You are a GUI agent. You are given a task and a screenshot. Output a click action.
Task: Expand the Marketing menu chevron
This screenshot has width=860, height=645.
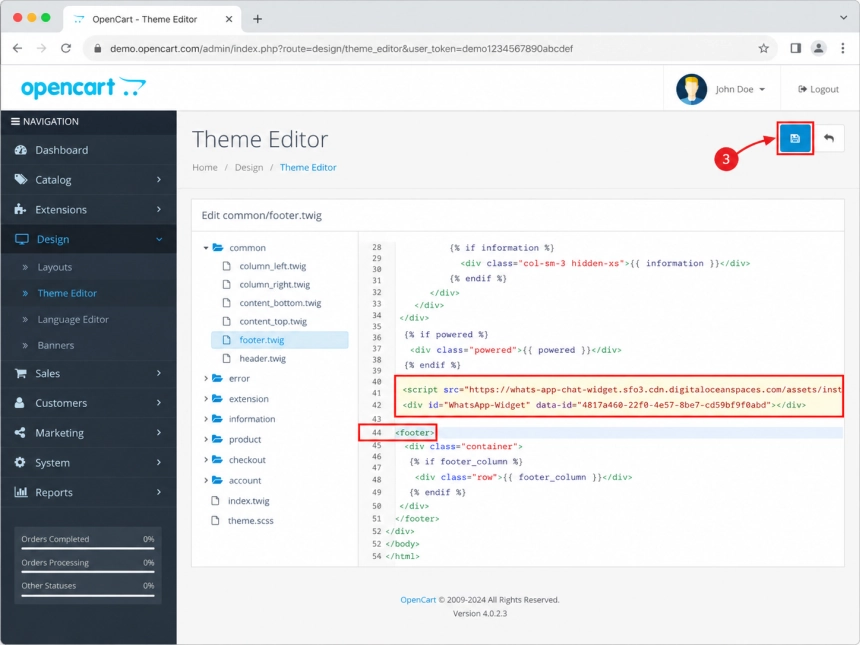(159, 432)
